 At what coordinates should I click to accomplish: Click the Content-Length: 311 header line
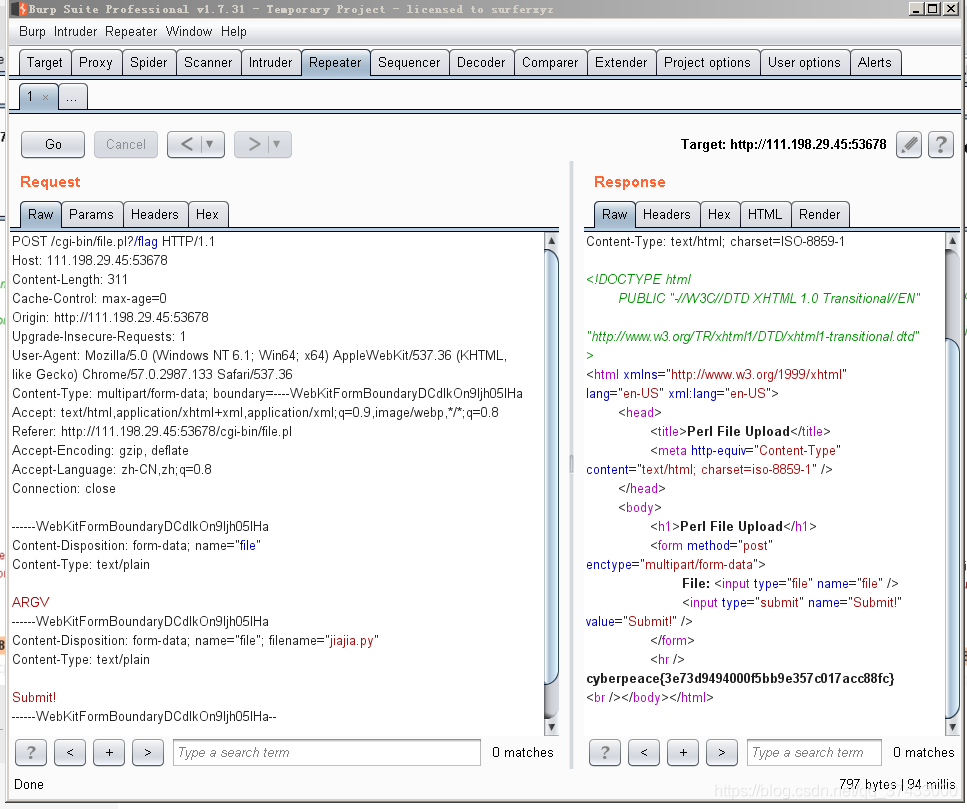click(x=70, y=279)
